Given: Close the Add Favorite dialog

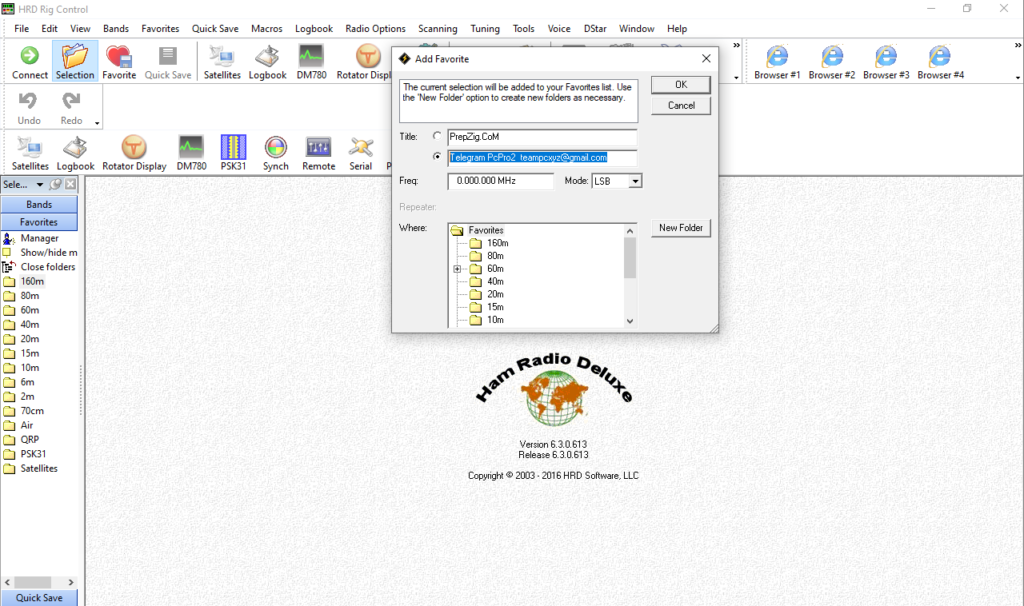Looking at the screenshot, I should (706, 59).
